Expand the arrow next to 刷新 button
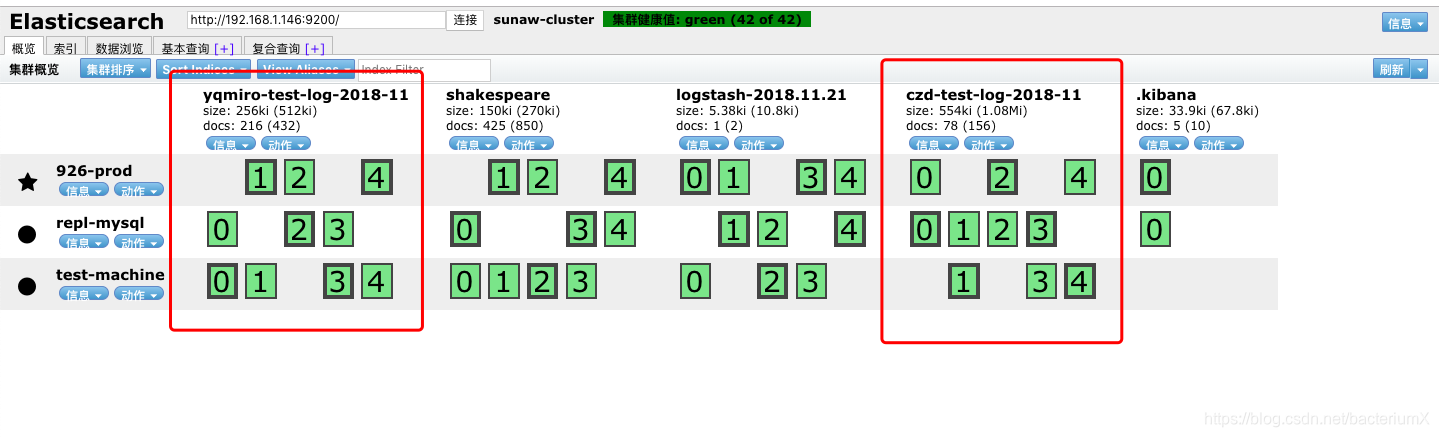 pyautogui.click(x=1420, y=69)
